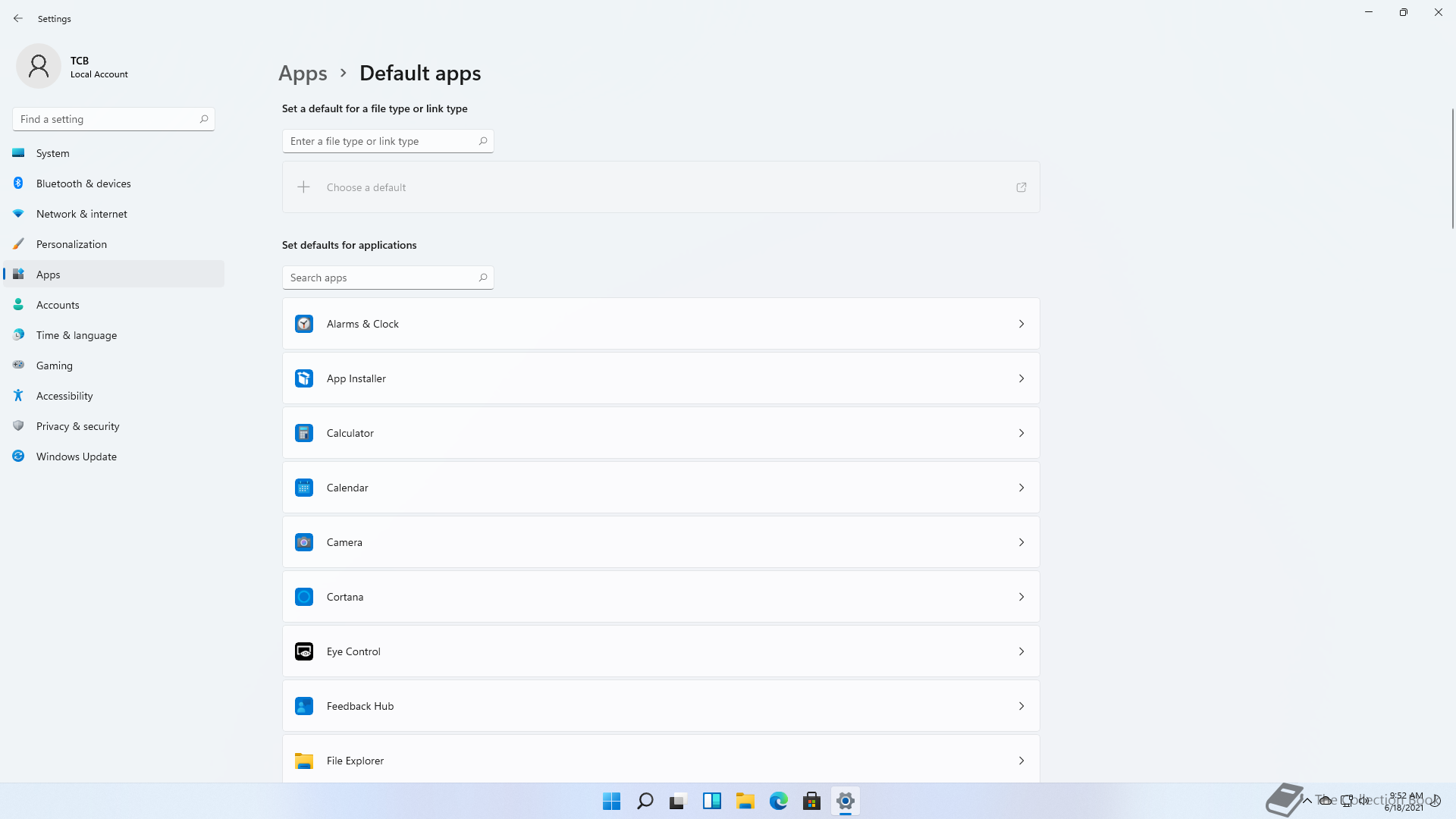Click the Cortana row label
The image size is (1456, 819).
345,597
